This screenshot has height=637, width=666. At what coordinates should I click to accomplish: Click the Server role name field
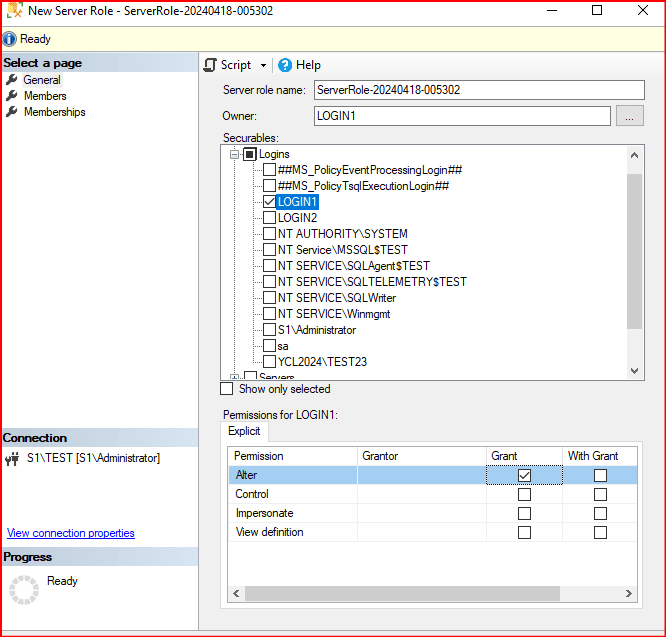click(461, 90)
